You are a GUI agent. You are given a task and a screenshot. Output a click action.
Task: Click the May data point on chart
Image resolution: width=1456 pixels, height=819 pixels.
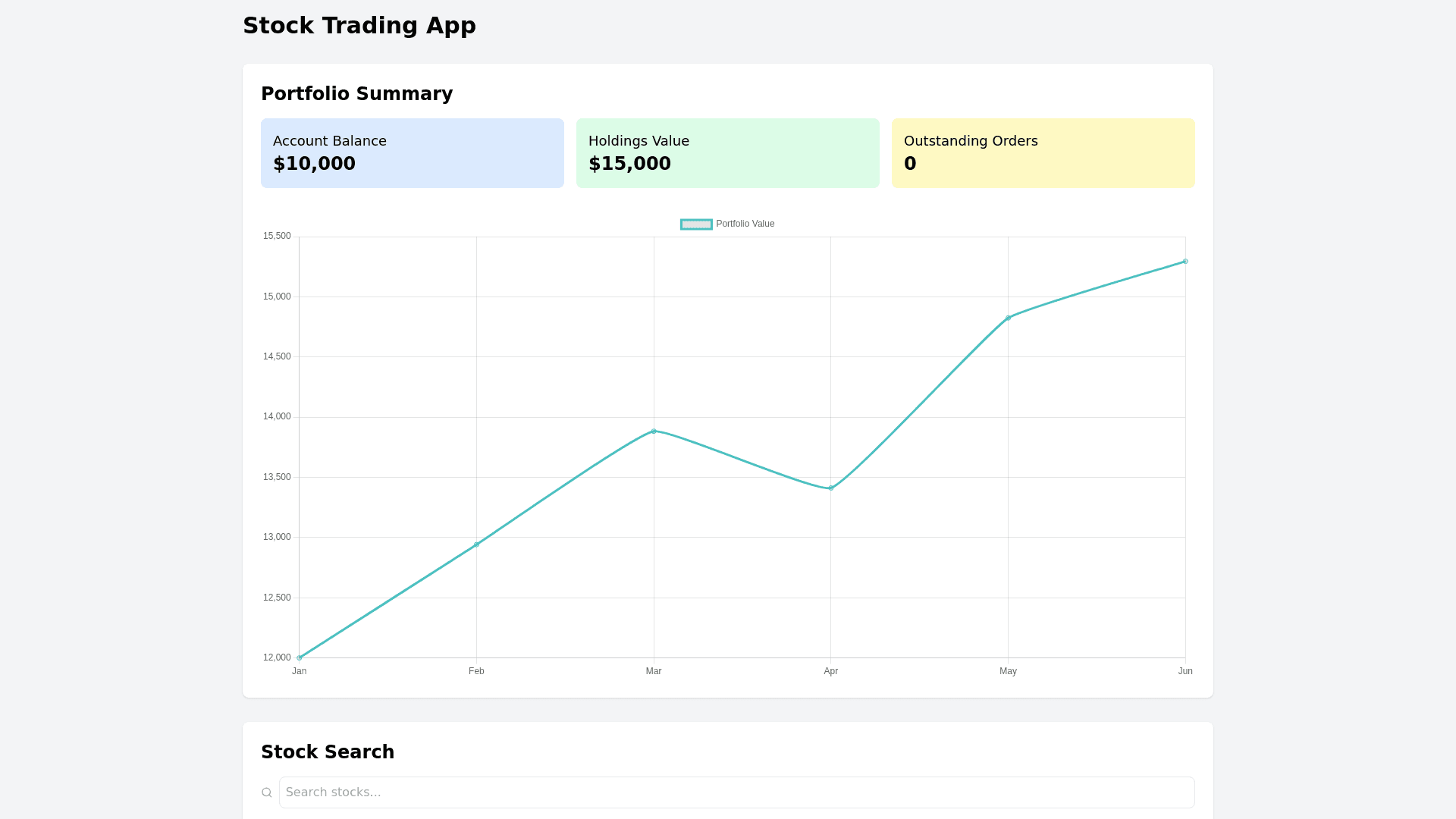coord(1008,318)
